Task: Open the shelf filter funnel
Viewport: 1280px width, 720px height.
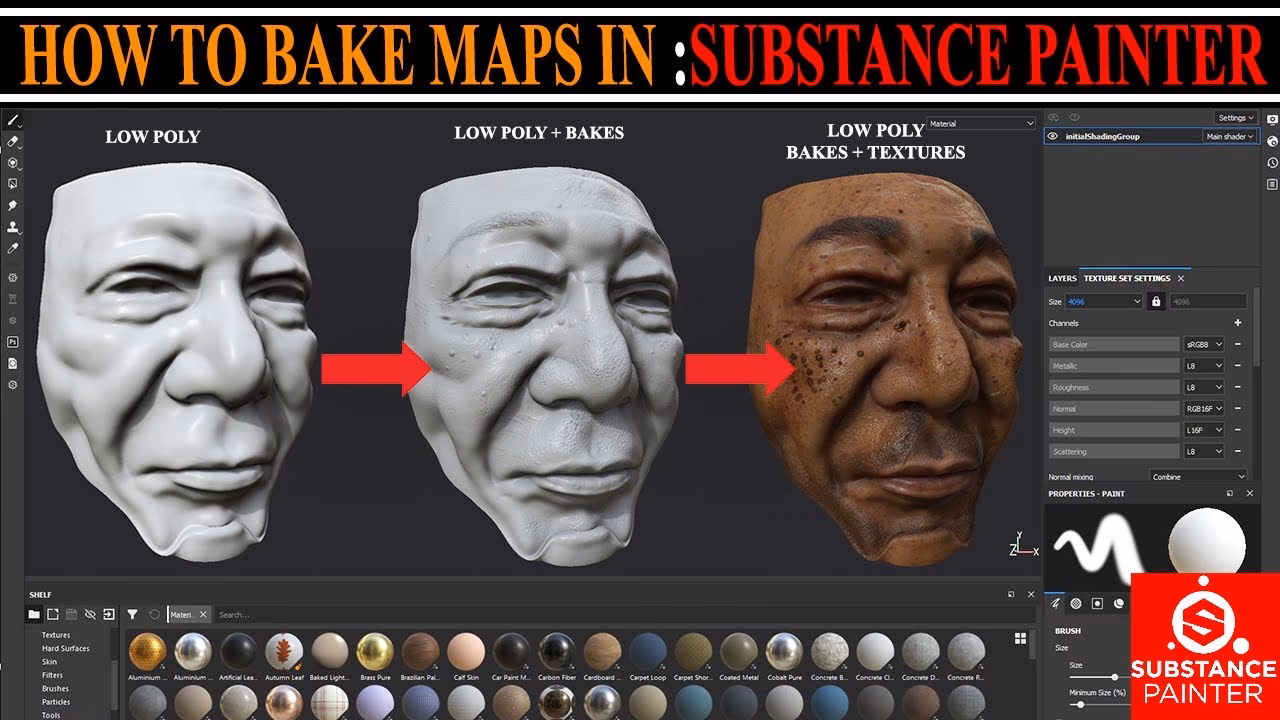Action: pos(132,614)
